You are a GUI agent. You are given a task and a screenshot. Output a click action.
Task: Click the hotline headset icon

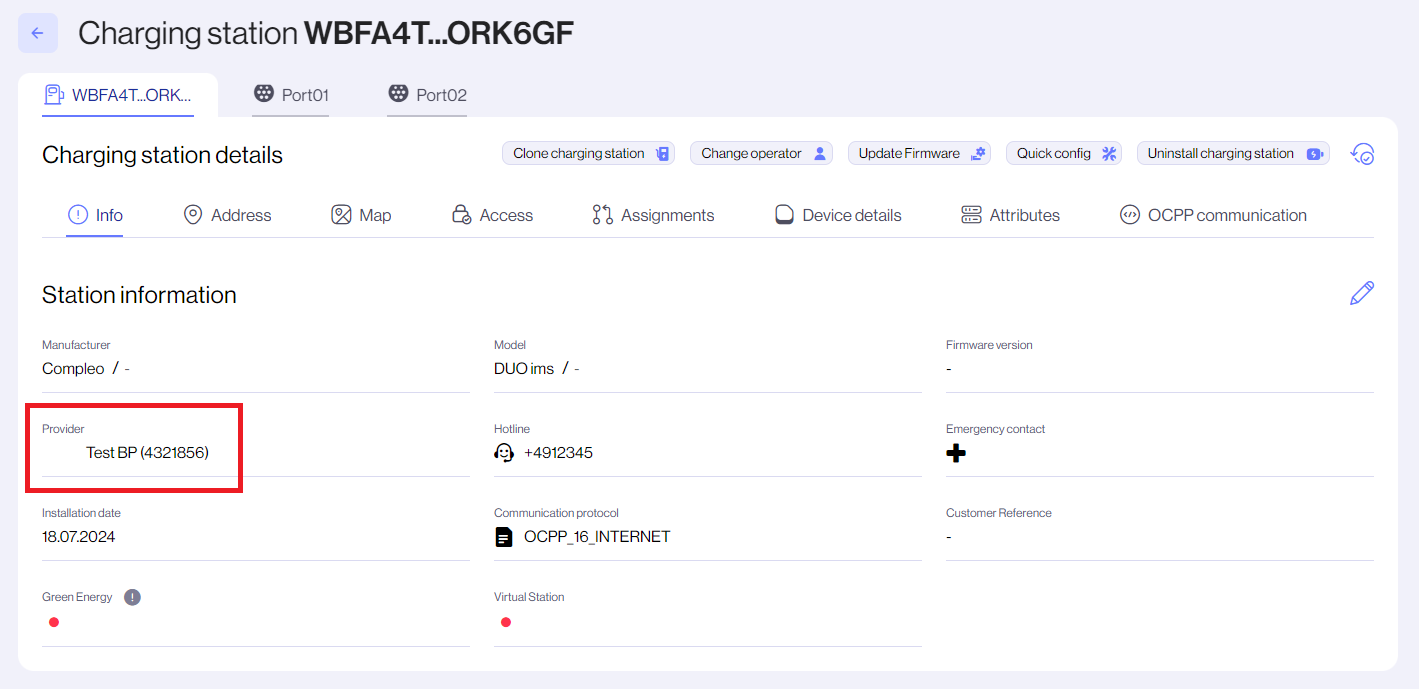tap(504, 453)
